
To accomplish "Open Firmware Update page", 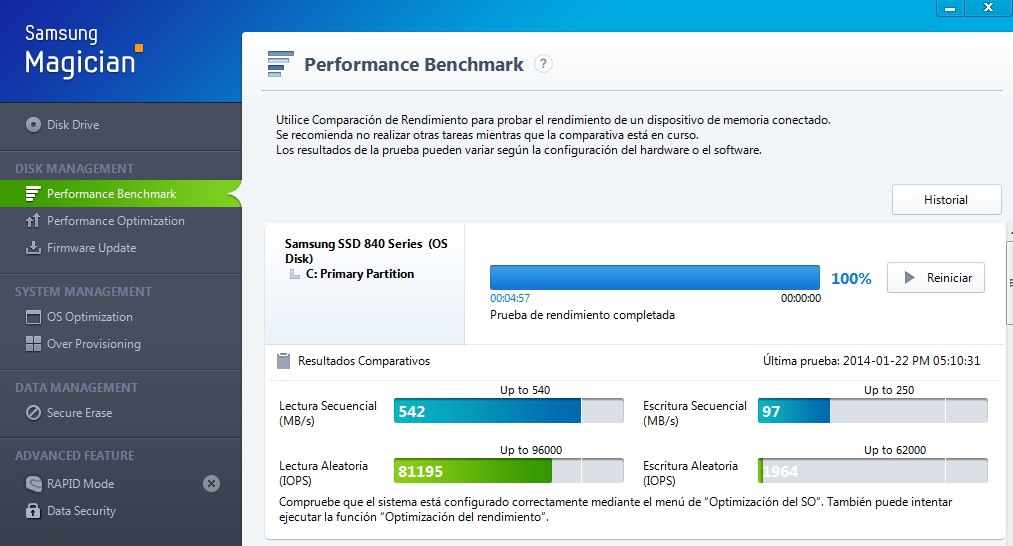I will pyautogui.click(x=91, y=248).
